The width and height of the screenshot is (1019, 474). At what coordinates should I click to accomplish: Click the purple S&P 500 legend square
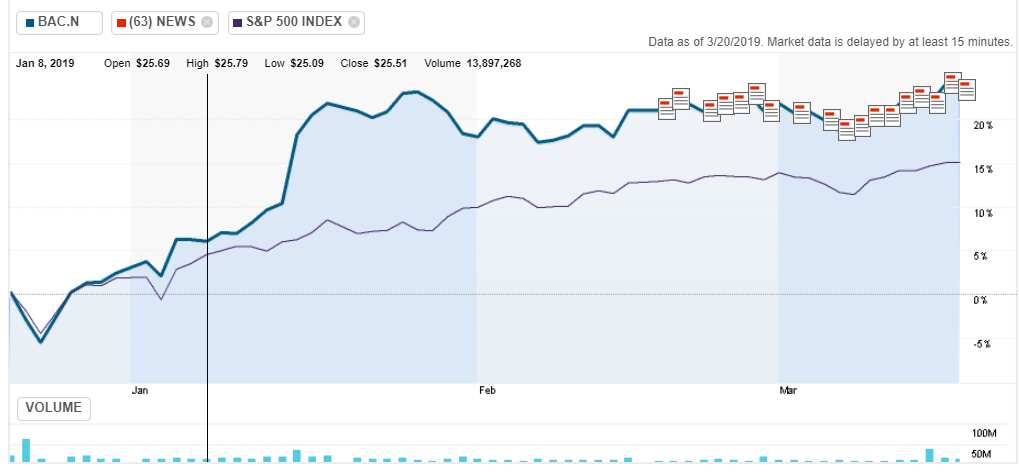238,23
